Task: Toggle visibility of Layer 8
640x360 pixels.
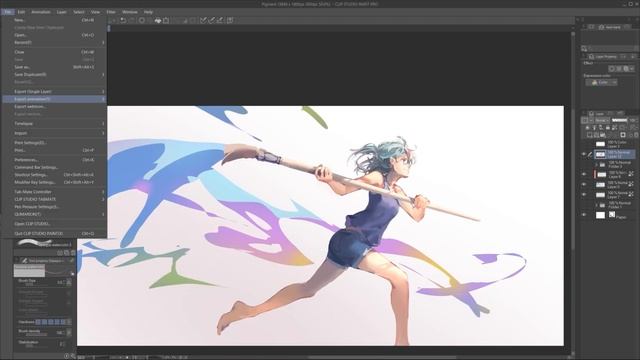Action: pos(584,174)
